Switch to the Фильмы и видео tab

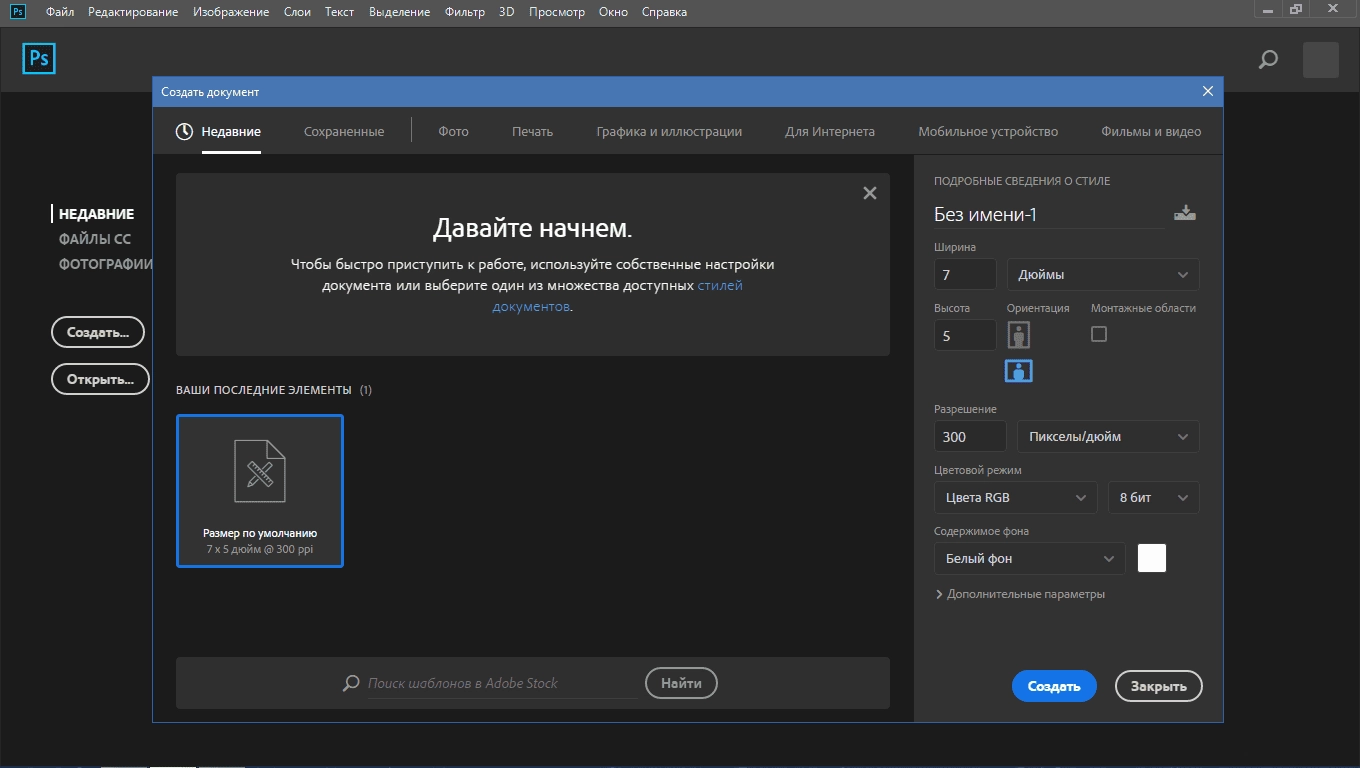1151,131
